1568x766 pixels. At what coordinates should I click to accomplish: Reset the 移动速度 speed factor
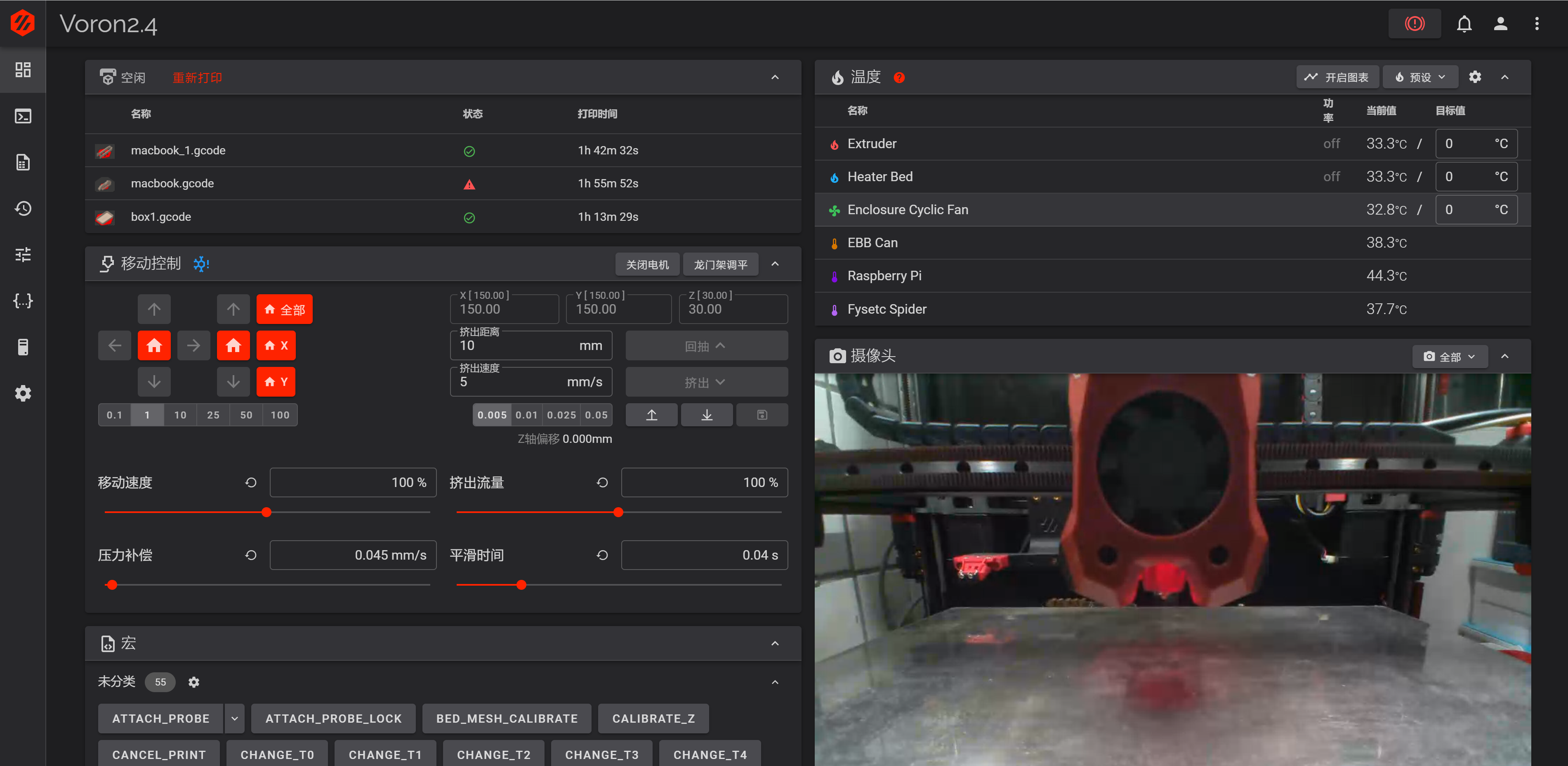click(251, 482)
